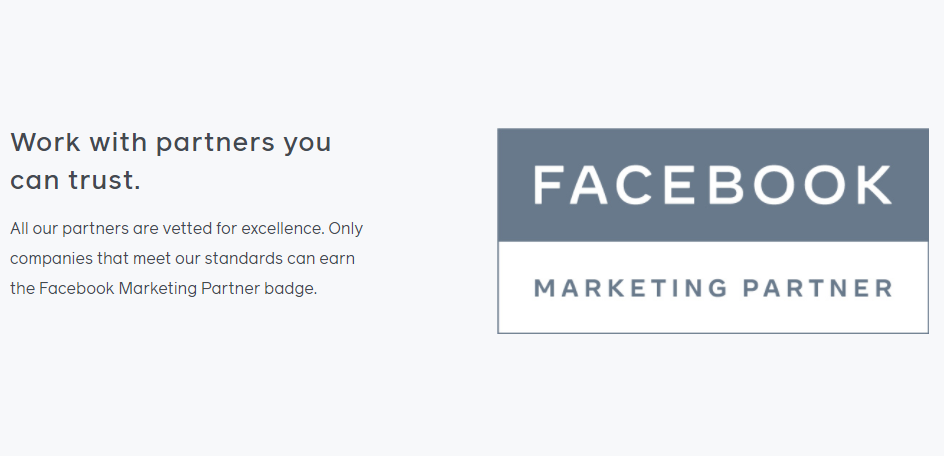944x456 pixels.
Task: Select the line "the Facebook Marketing Partner badge."
Action: [x=164, y=289]
